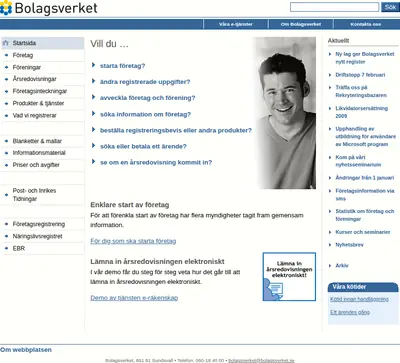Open 'Om webbplatsen' footer link
This screenshot has height=363, width=400.
[x=26, y=350]
